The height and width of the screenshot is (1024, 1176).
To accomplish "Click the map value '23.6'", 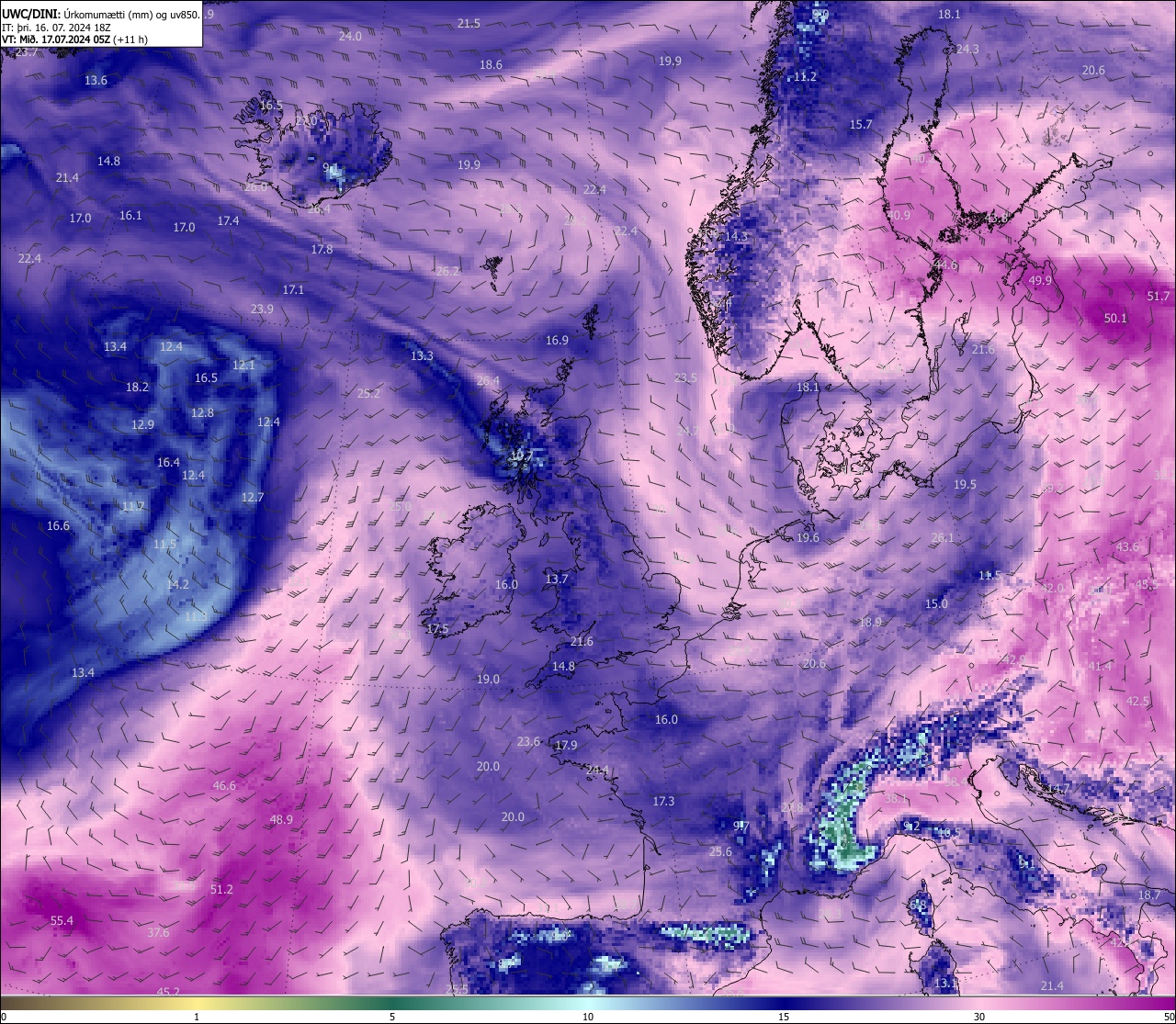I will pos(528,741).
